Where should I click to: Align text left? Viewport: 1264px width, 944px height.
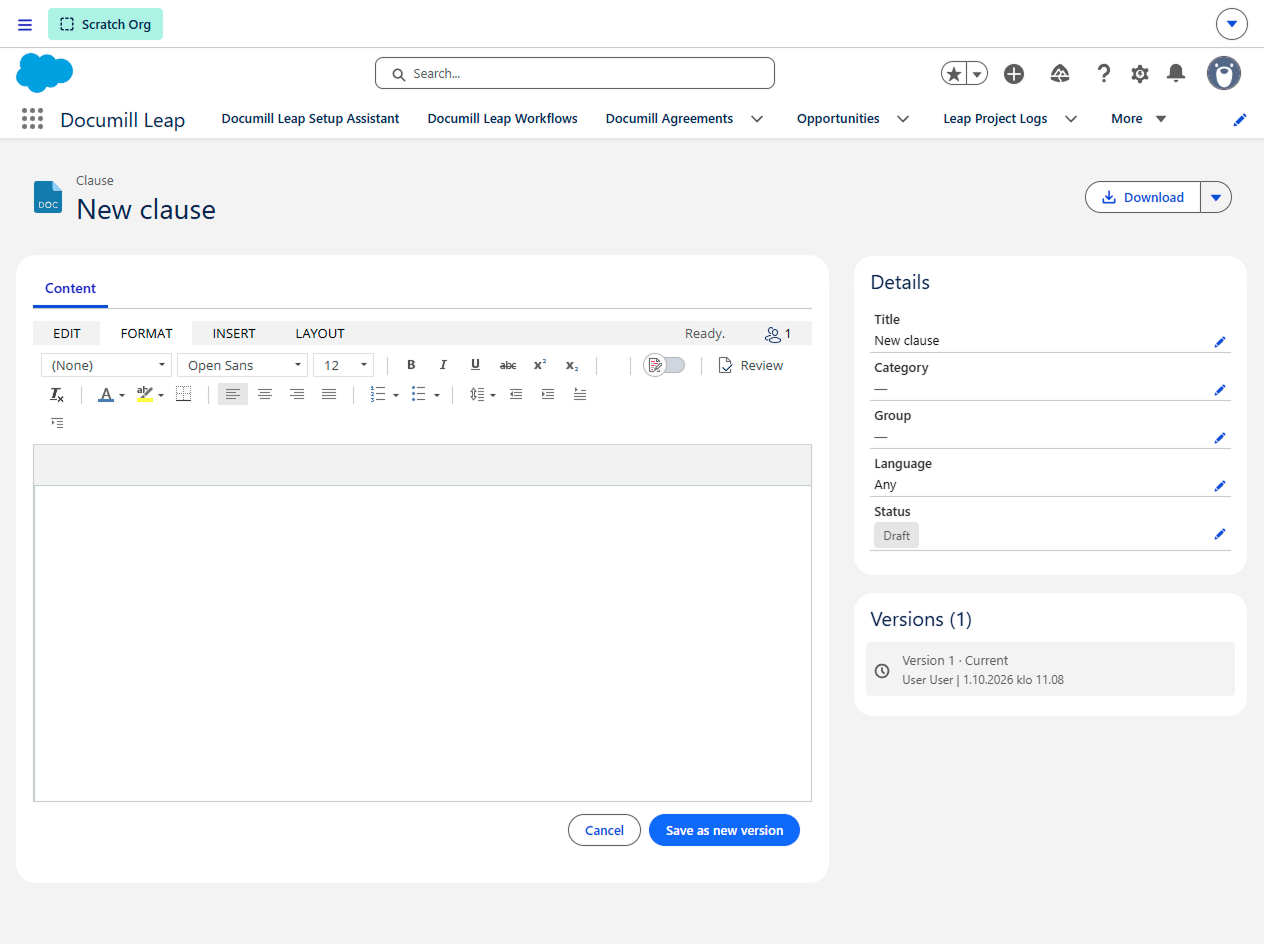pos(232,394)
